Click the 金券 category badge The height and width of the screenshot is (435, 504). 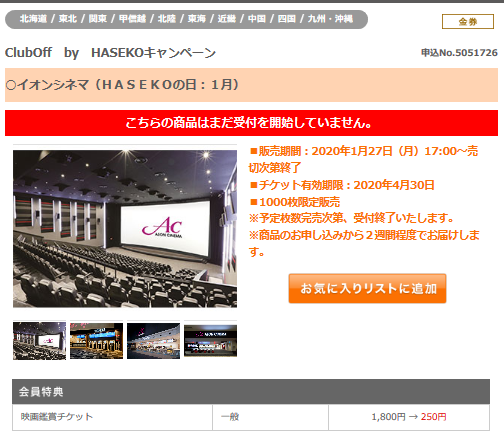(x=468, y=22)
